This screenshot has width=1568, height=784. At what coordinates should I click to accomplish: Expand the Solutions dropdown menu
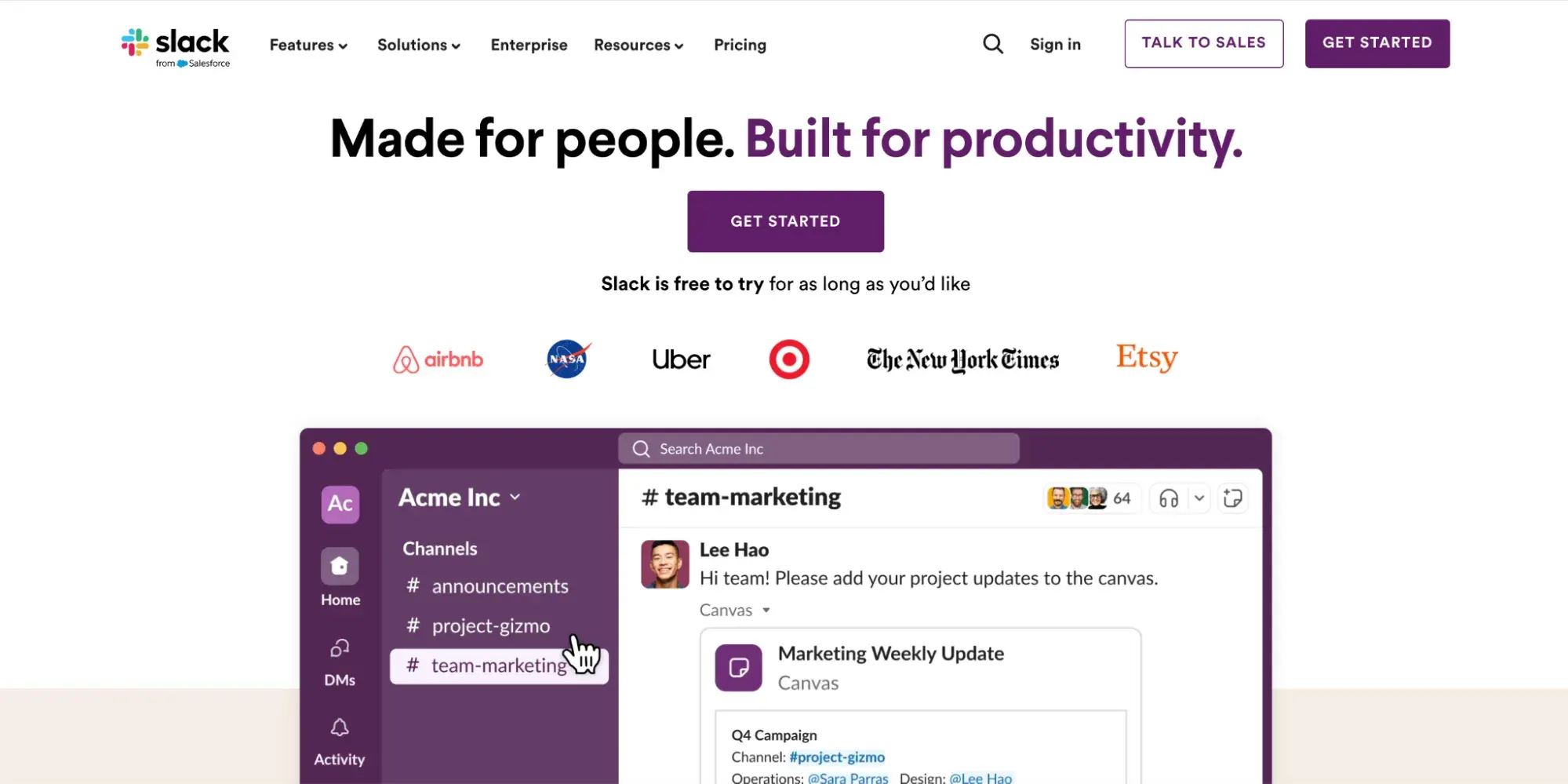(419, 46)
